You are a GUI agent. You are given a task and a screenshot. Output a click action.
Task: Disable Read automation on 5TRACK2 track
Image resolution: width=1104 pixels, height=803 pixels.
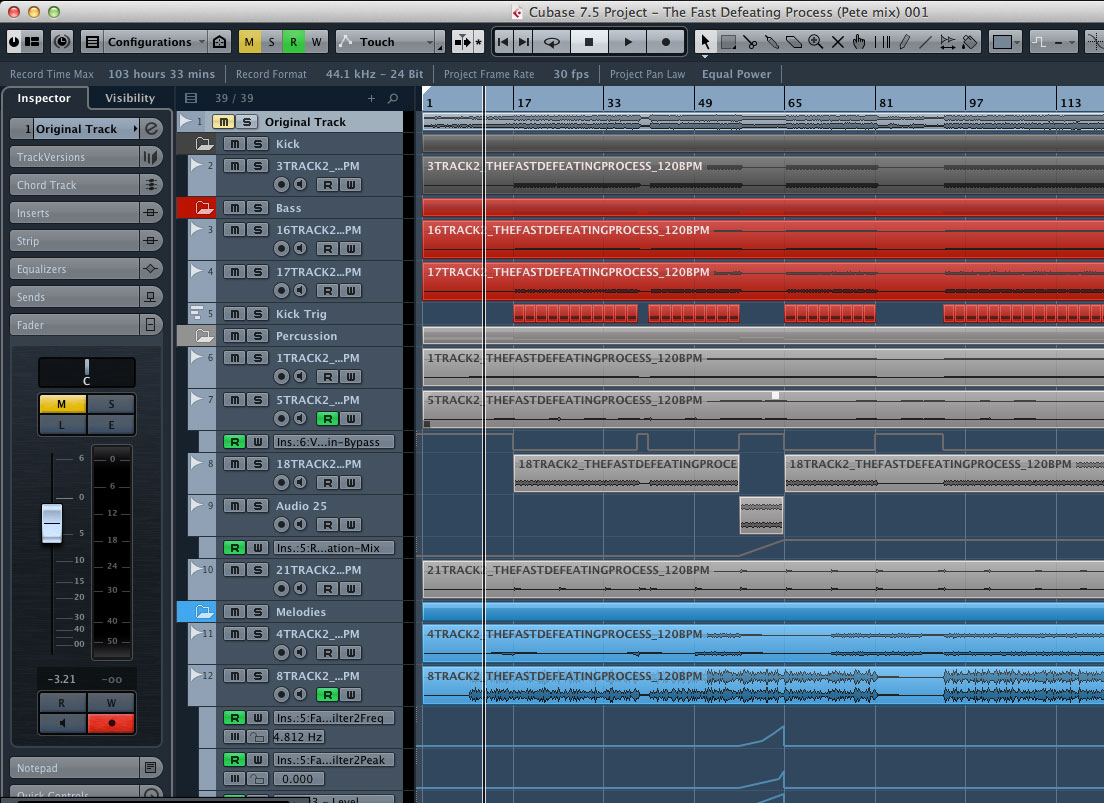[327, 418]
